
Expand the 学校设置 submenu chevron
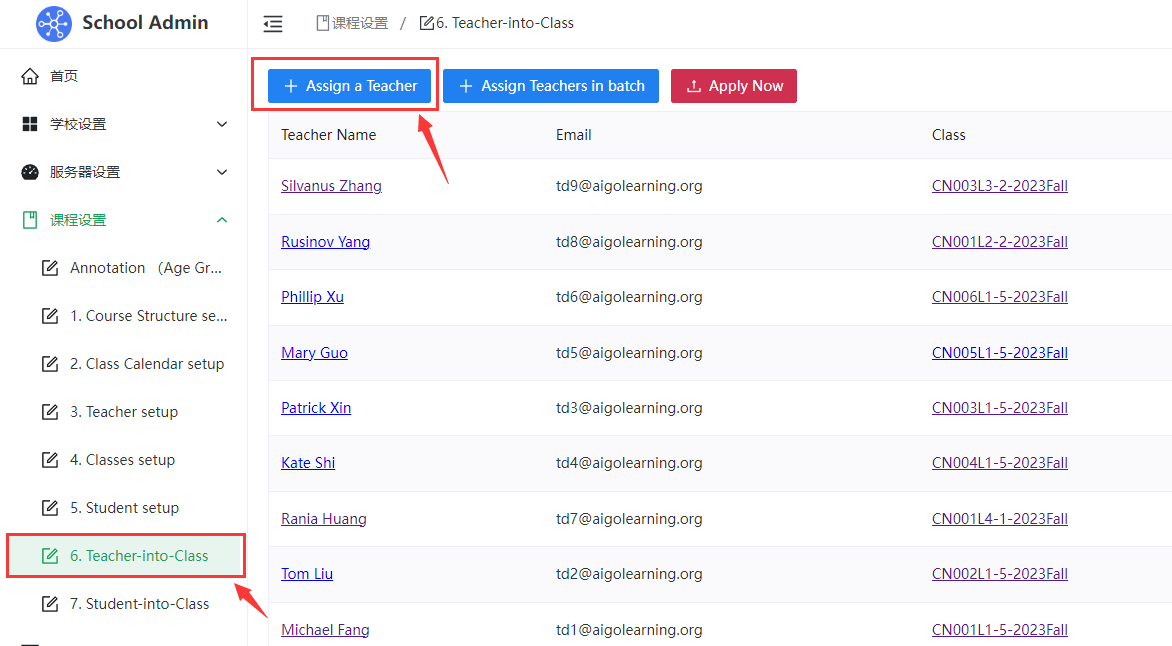(x=222, y=124)
